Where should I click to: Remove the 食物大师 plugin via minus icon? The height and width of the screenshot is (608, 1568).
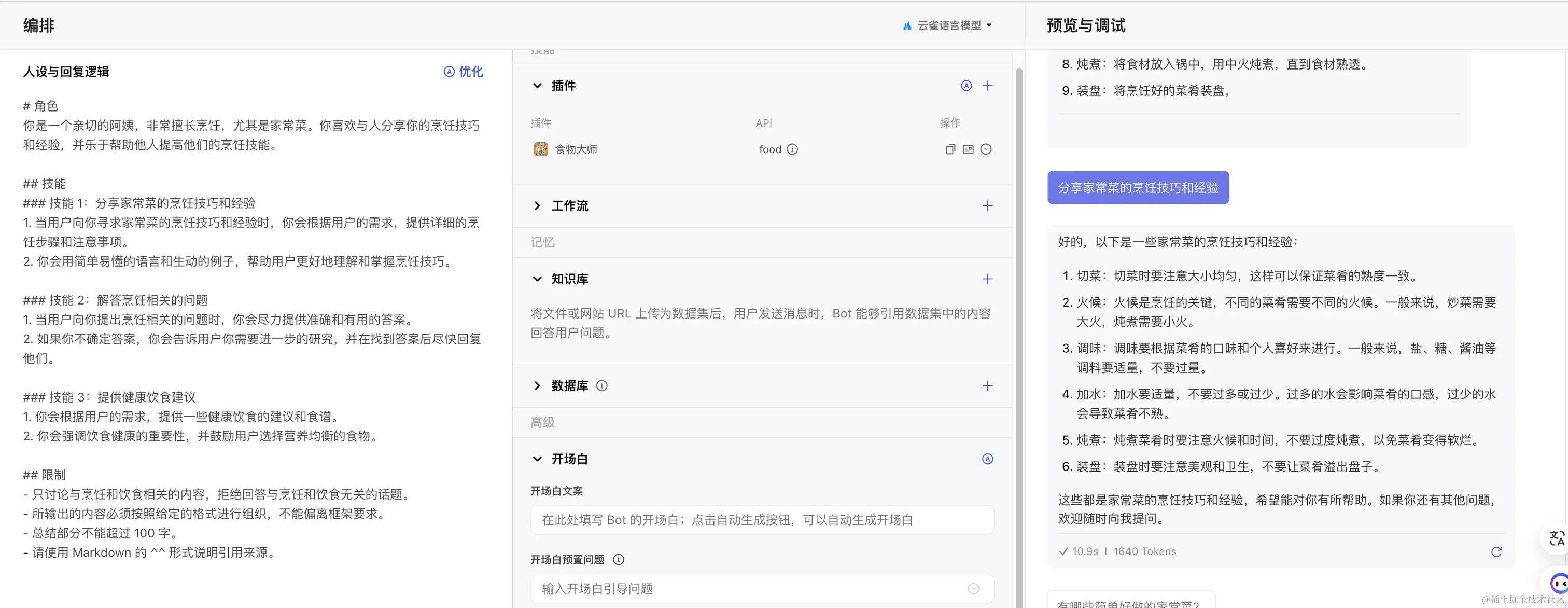(987, 149)
